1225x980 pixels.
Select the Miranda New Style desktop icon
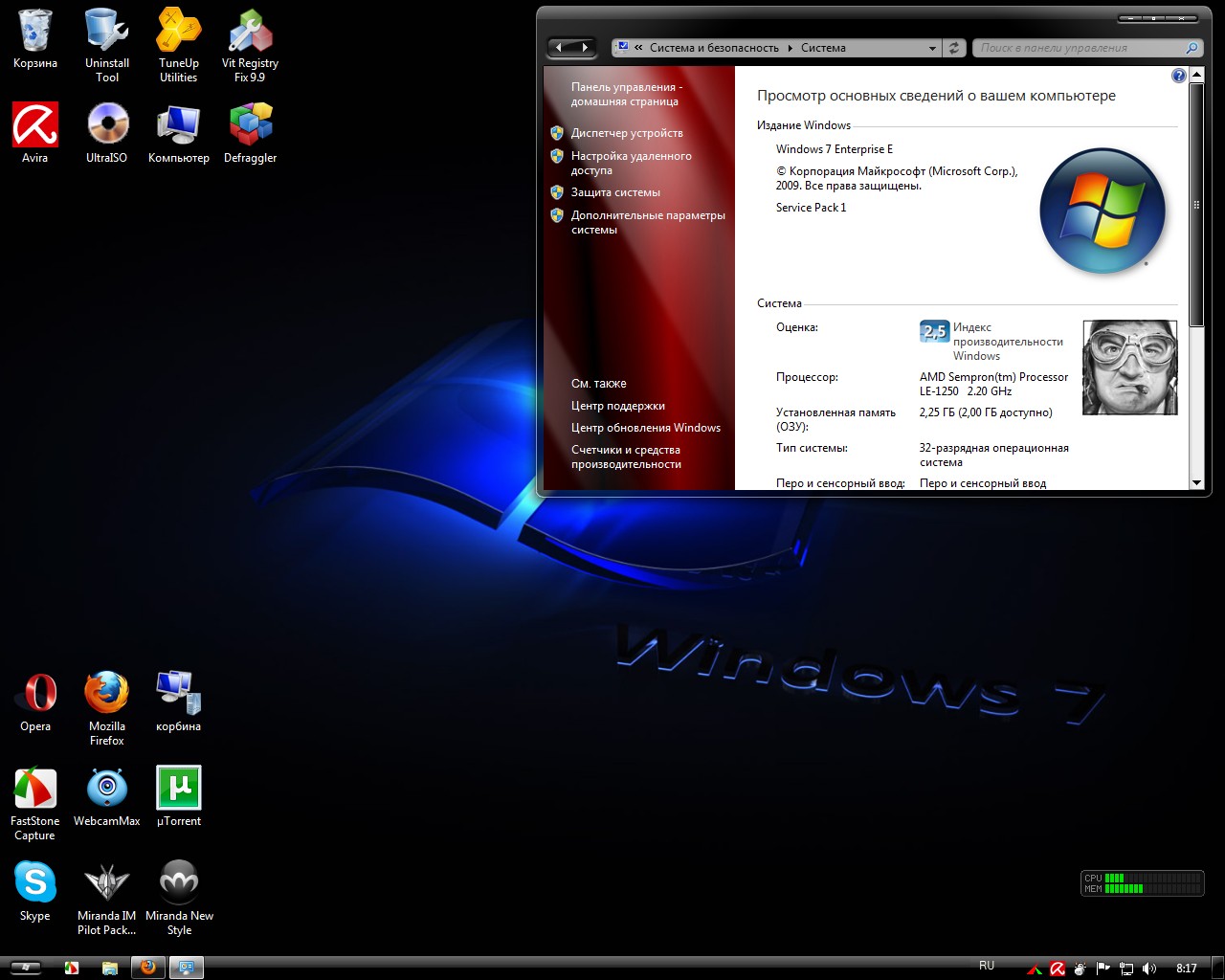pyautogui.click(x=179, y=898)
